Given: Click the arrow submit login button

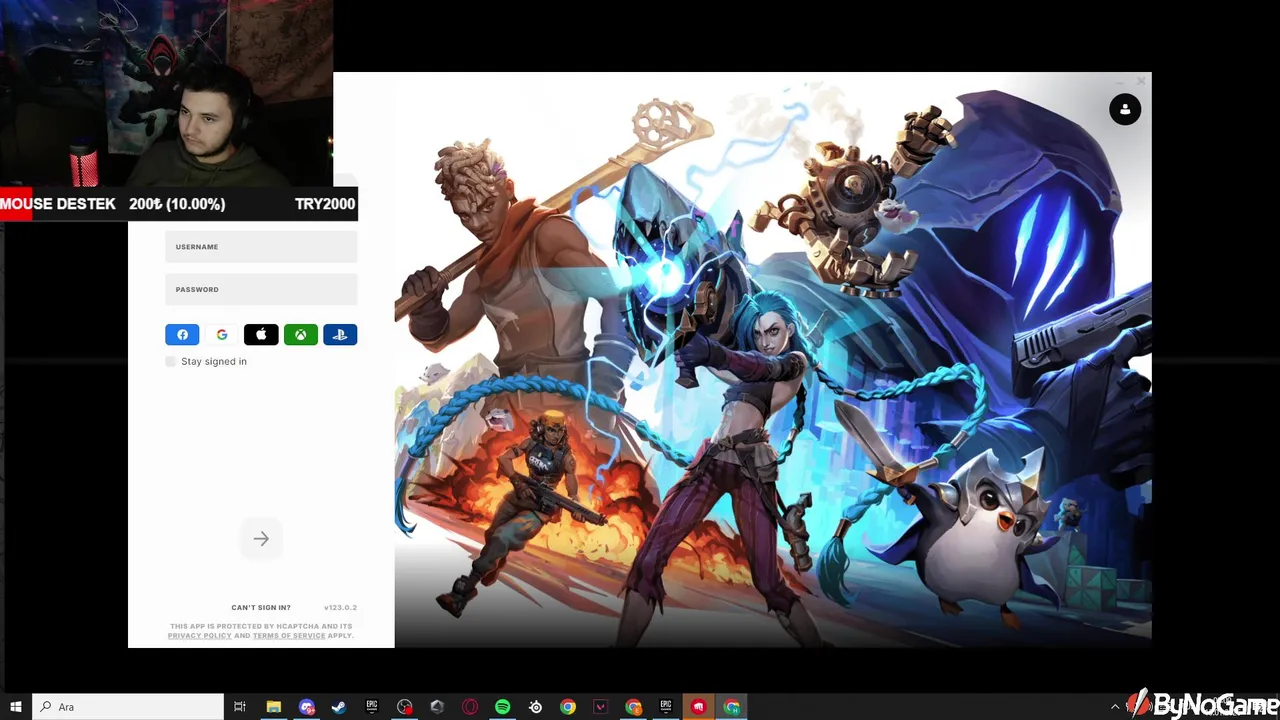Looking at the screenshot, I should point(261,539).
